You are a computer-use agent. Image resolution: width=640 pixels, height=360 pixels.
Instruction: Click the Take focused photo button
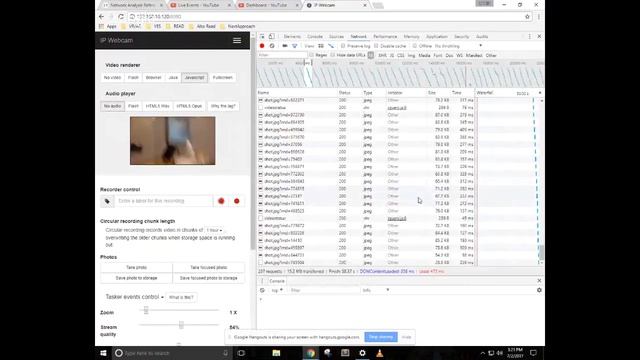209,267
